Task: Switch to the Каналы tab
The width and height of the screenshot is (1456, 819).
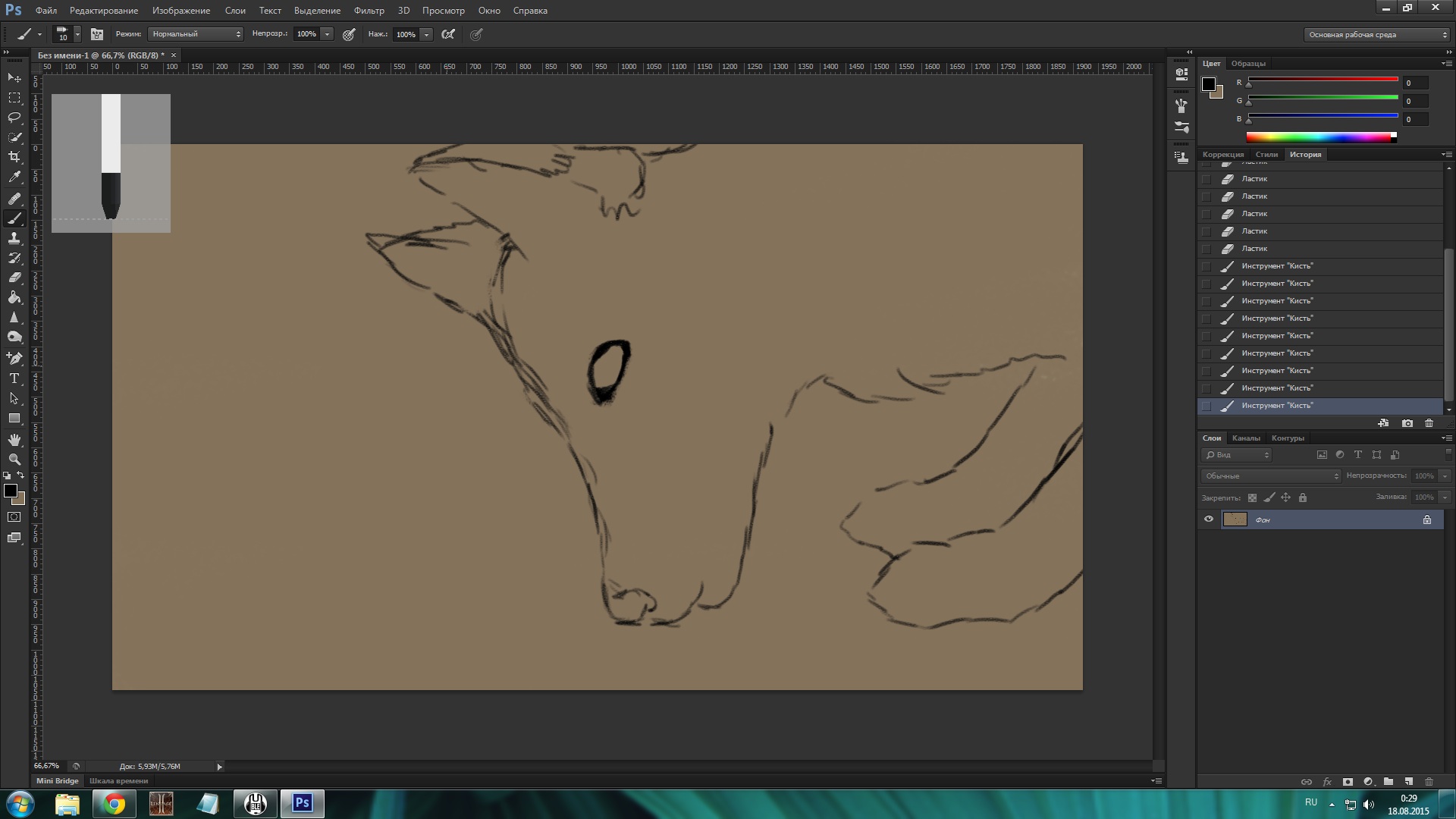Action: click(x=1246, y=438)
